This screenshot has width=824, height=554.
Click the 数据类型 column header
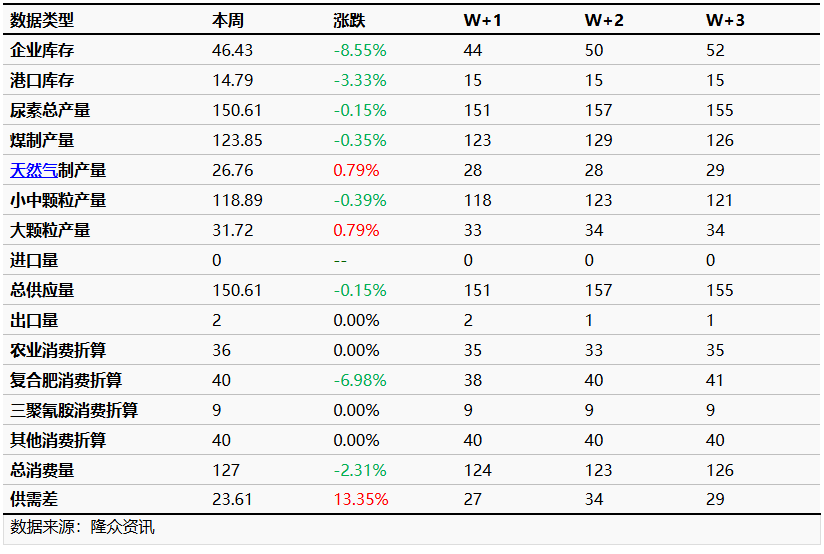coord(42,20)
